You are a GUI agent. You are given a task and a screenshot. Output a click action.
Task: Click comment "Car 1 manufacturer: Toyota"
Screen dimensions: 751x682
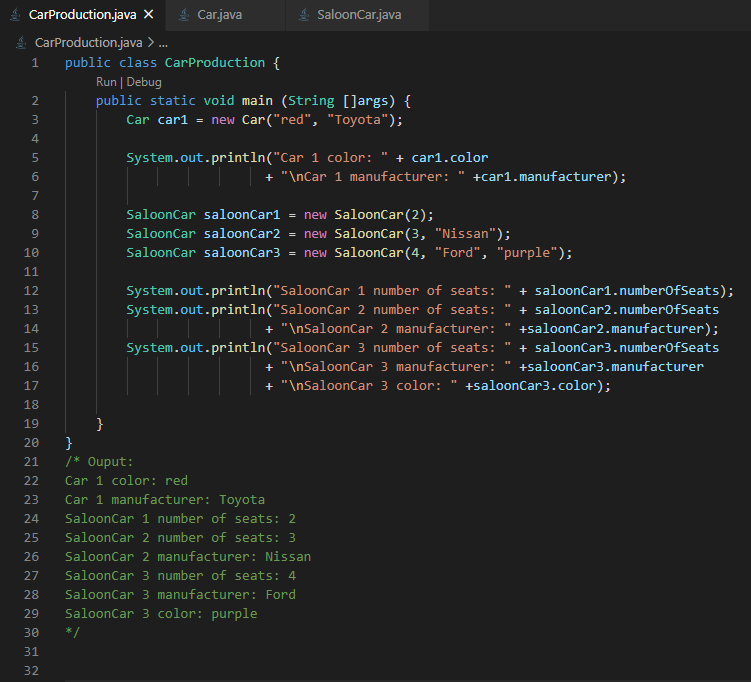coord(165,500)
